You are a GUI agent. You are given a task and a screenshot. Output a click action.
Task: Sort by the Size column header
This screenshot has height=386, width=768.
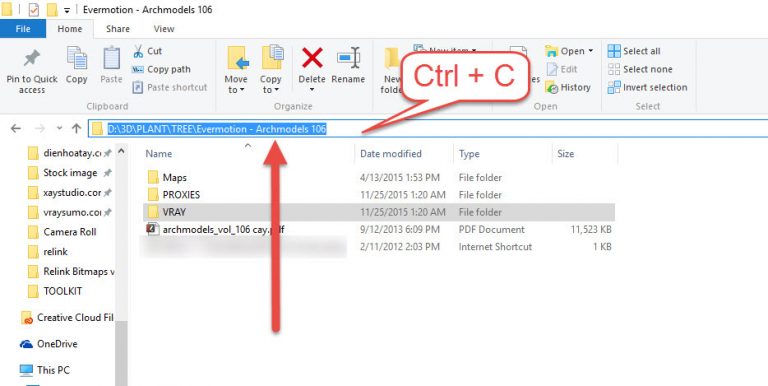pos(565,154)
